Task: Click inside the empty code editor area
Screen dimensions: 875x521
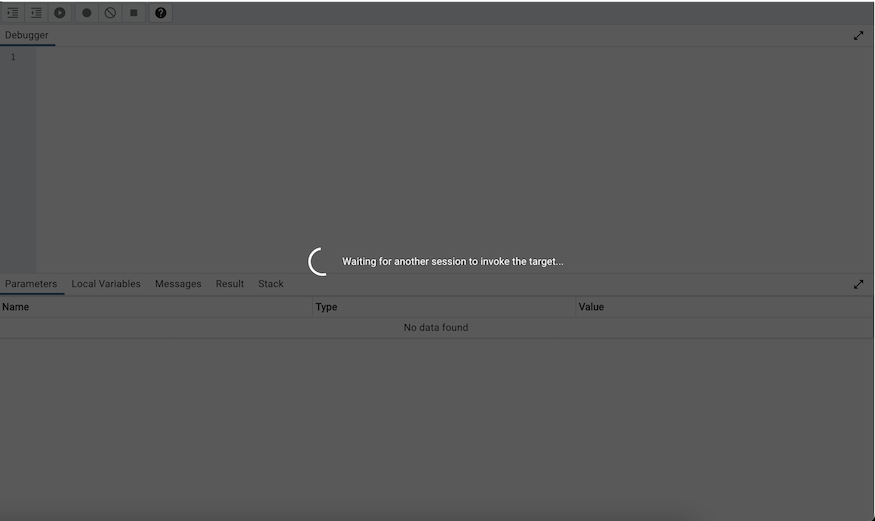Action: tap(450, 150)
